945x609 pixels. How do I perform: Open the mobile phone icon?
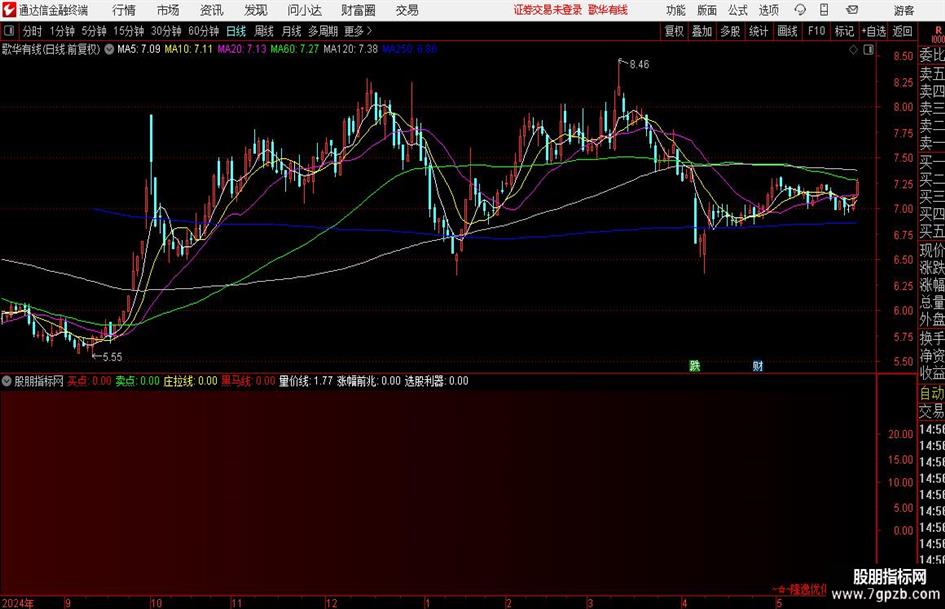pos(824,10)
